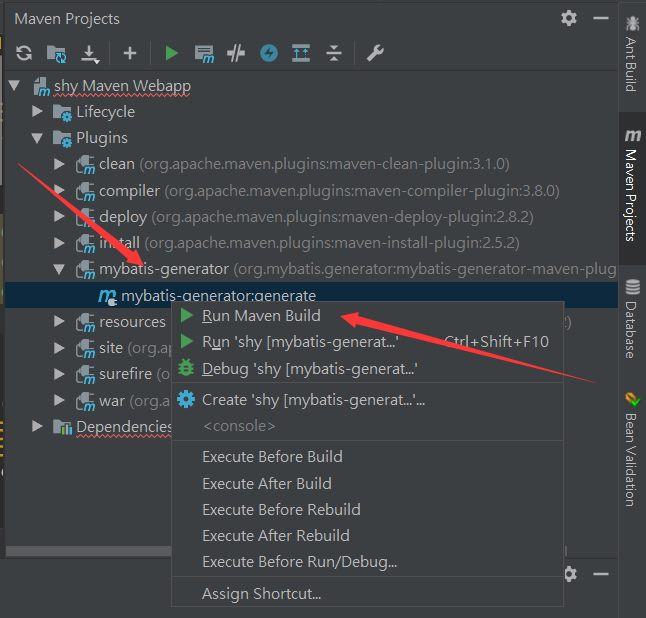
Task: Select the shy Maven Webapp project label
Action: [x=122, y=86]
